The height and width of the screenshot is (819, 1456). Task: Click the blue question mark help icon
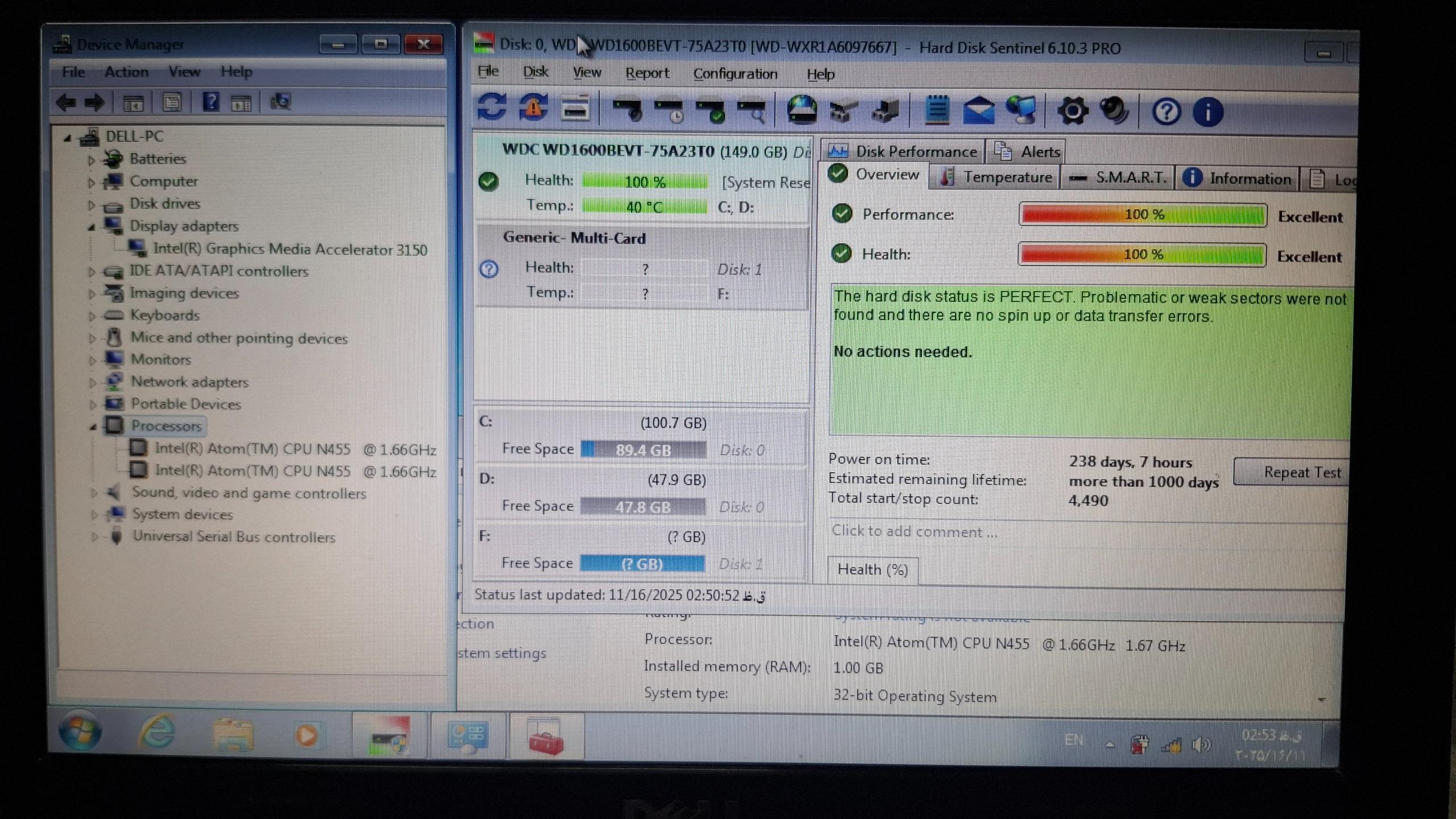[x=1166, y=112]
